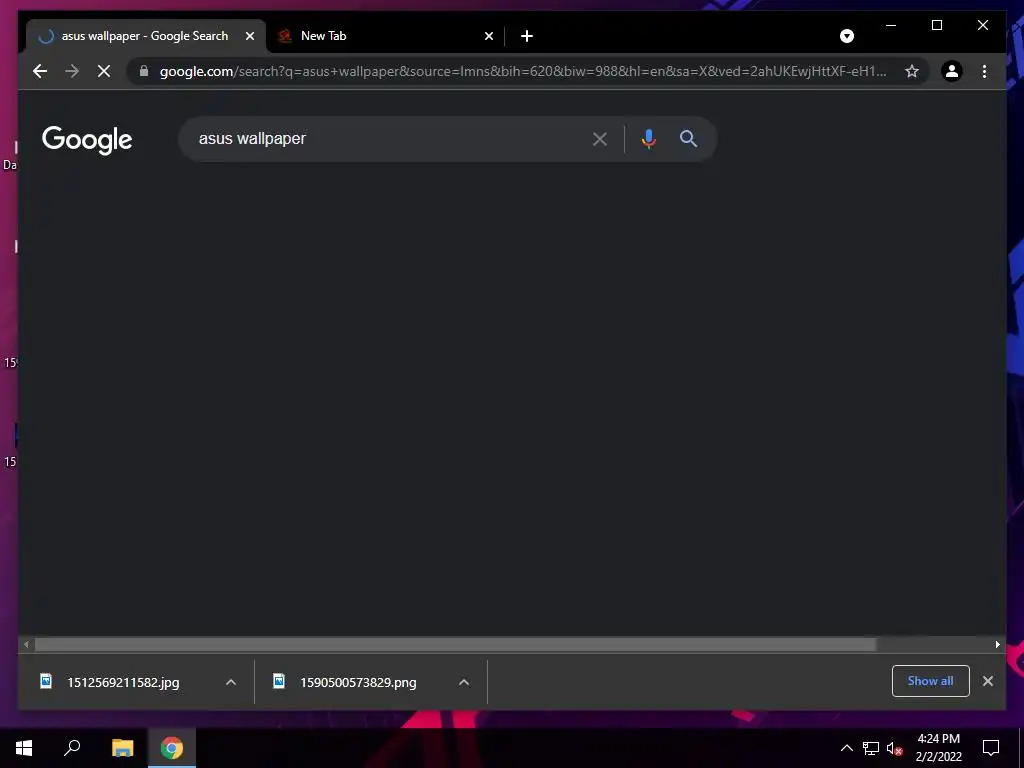Click the horizontal scrollbar thumb
1024x768 pixels.
click(455, 645)
